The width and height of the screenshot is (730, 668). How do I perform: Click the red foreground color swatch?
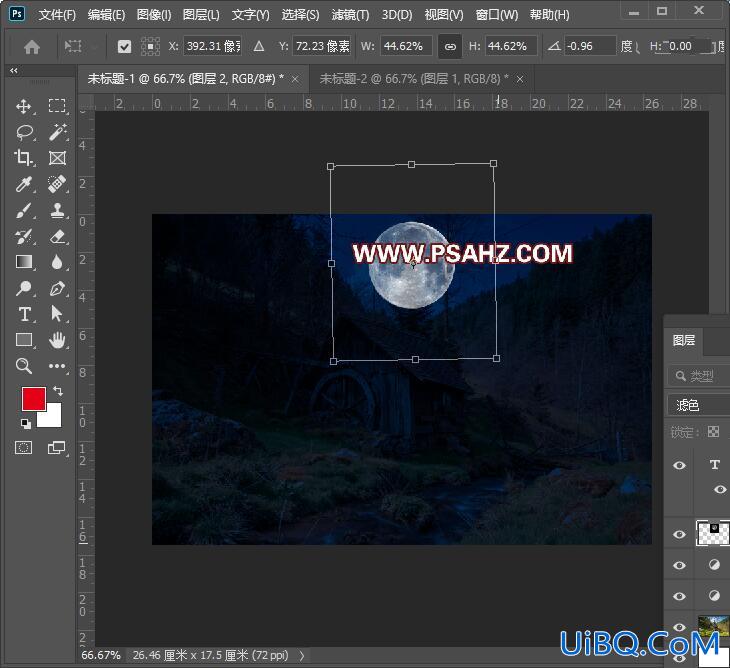click(34, 399)
